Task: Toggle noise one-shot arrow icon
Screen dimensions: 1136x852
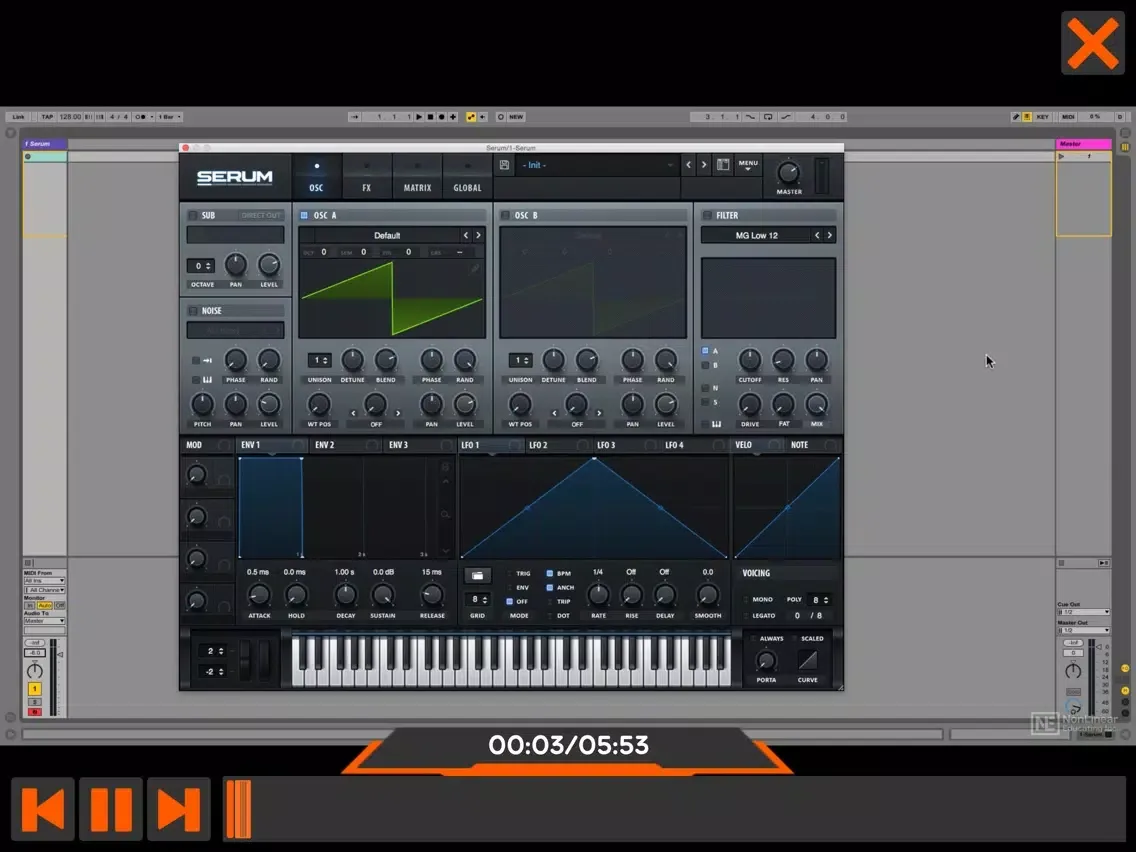Action: pyautogui.click(x=207, y=360)
